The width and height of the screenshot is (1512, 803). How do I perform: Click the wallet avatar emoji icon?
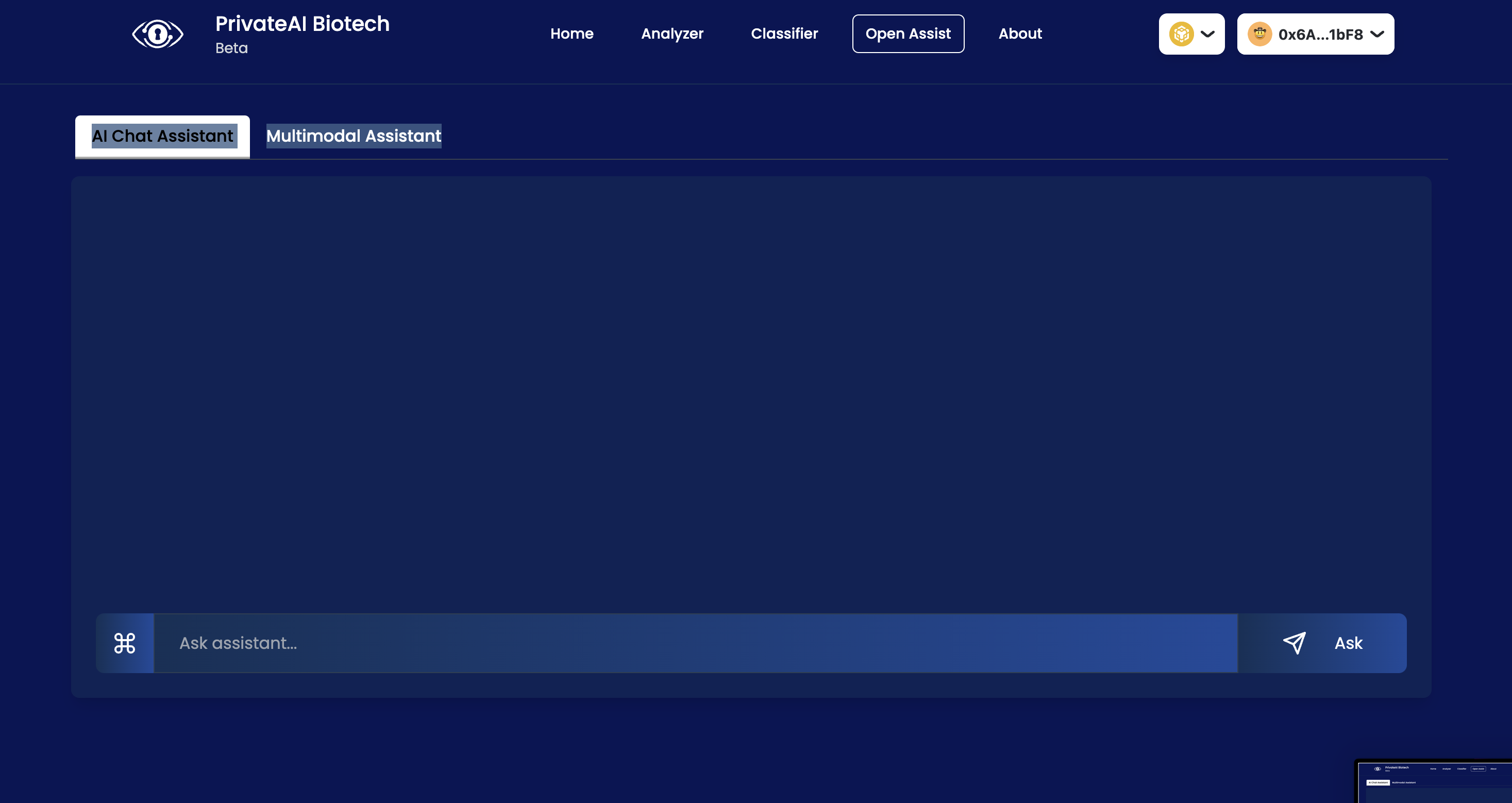coord(1259,34)
